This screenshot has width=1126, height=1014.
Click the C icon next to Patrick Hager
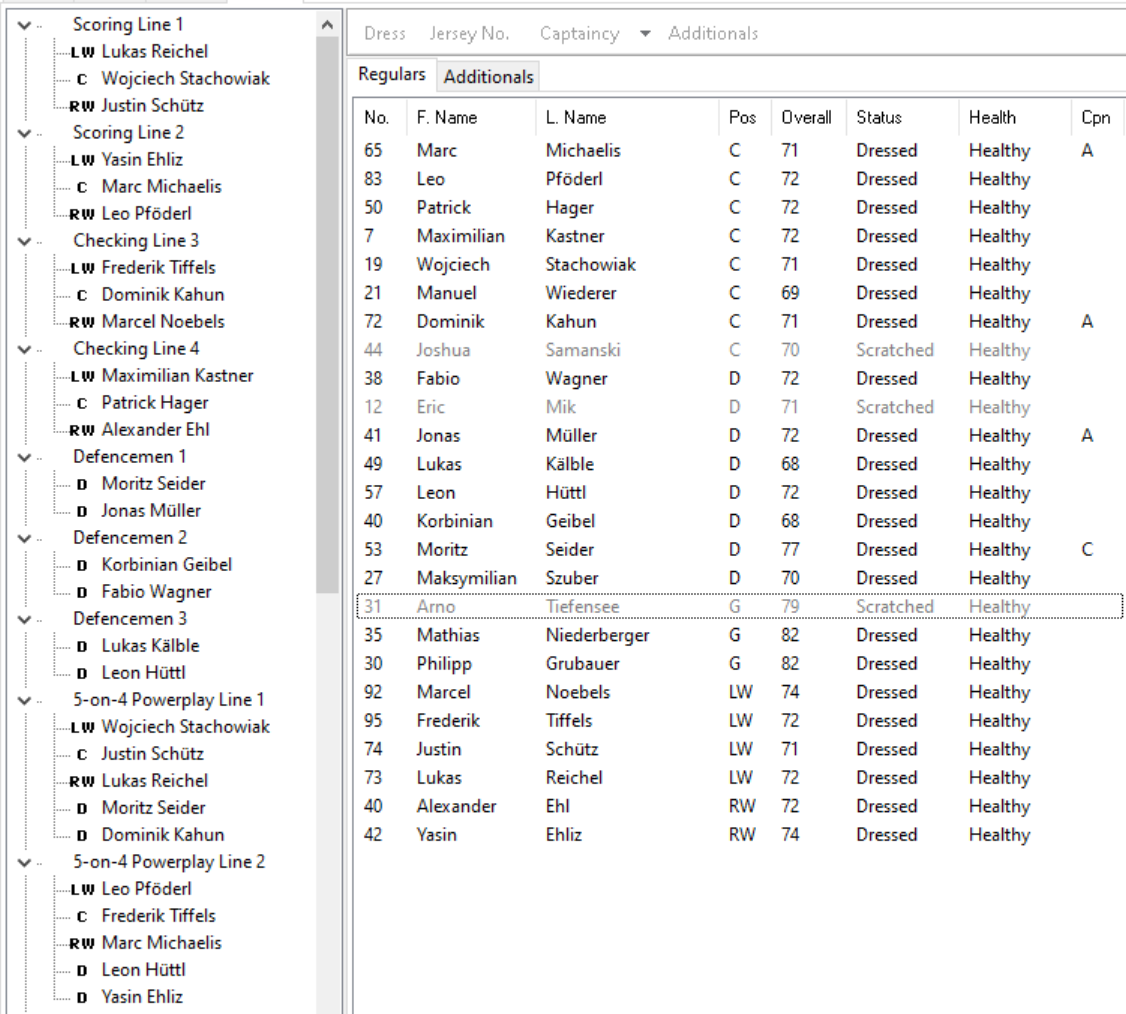(x=82, y=403)
